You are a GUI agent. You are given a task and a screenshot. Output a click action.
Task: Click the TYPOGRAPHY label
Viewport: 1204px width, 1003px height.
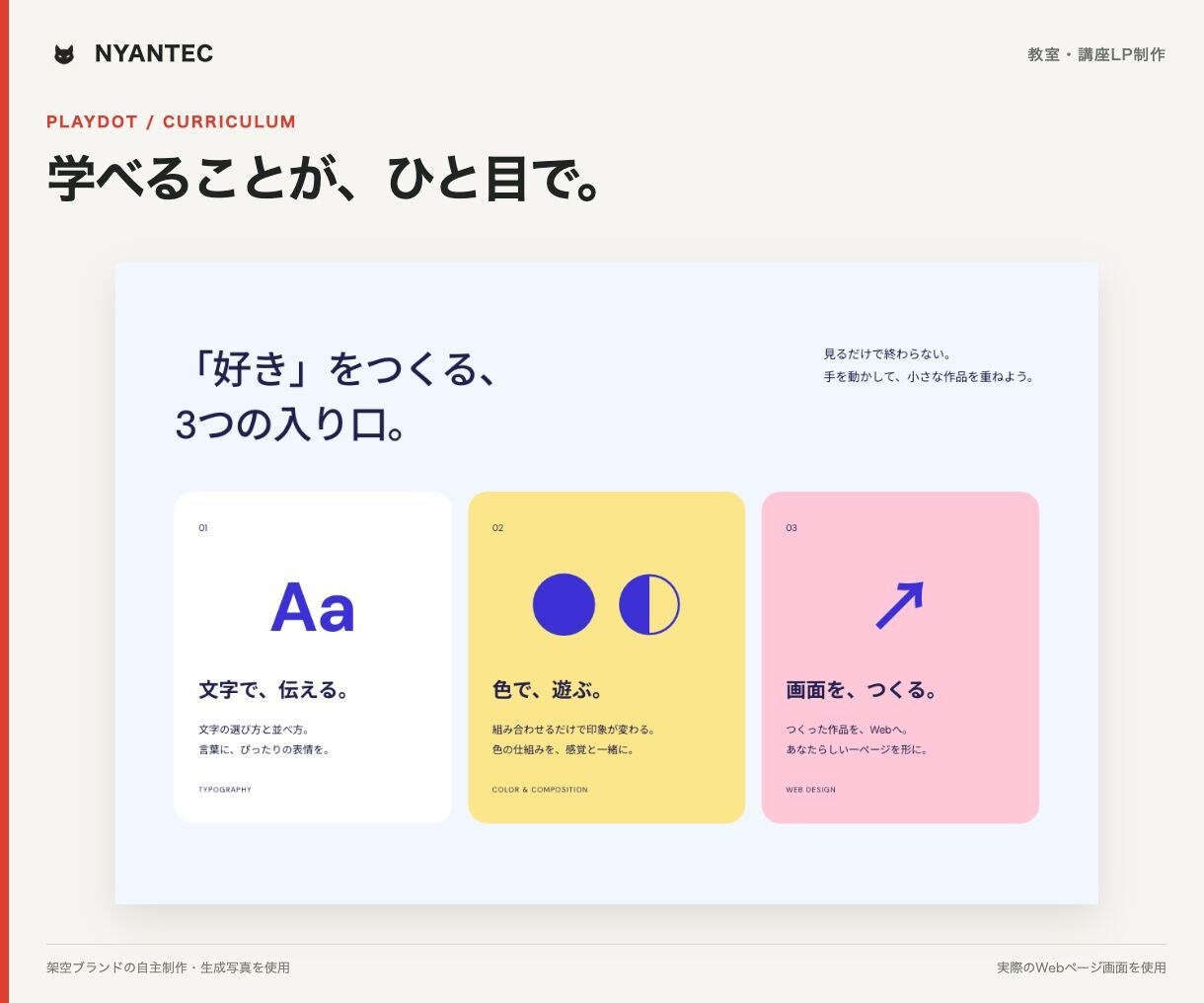point(225,790)
